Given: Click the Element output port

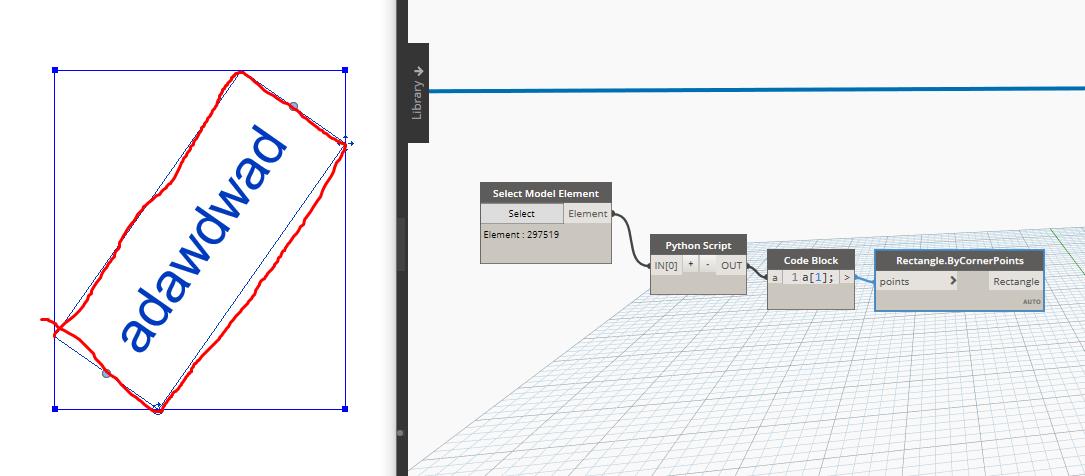Looking at the screenshot, I should [x=587, y=214].
